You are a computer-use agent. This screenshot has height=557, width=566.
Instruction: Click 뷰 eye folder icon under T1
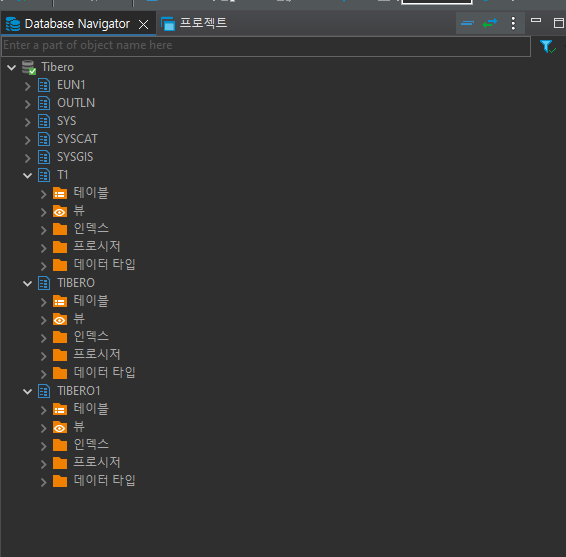[60, 212]
